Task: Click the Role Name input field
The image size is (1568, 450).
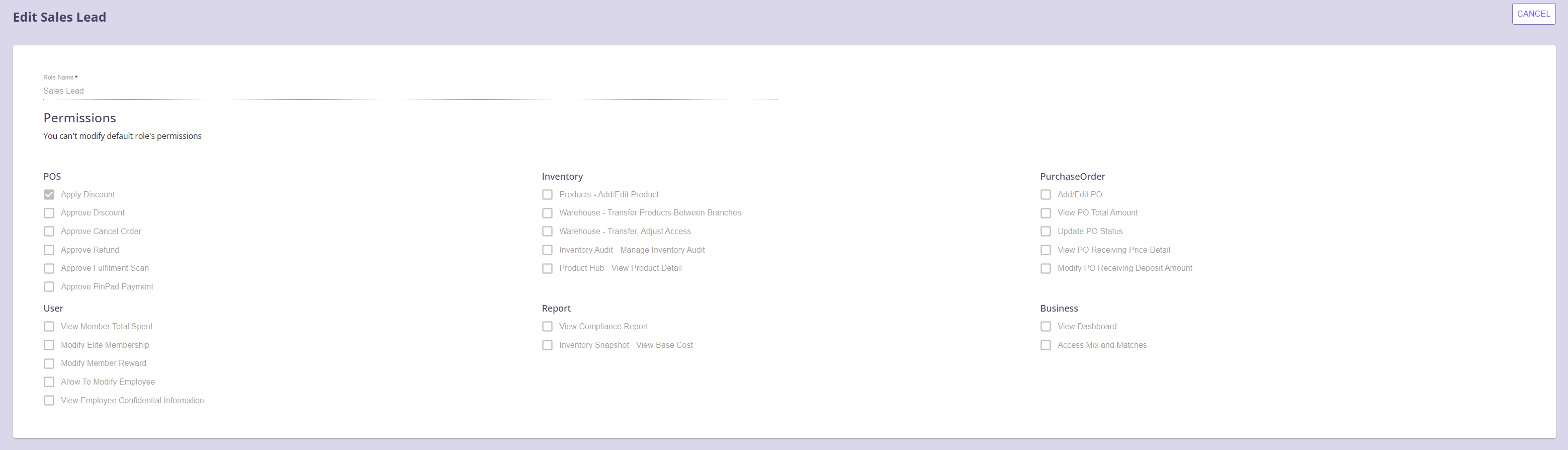Action: tap(410, 91)
